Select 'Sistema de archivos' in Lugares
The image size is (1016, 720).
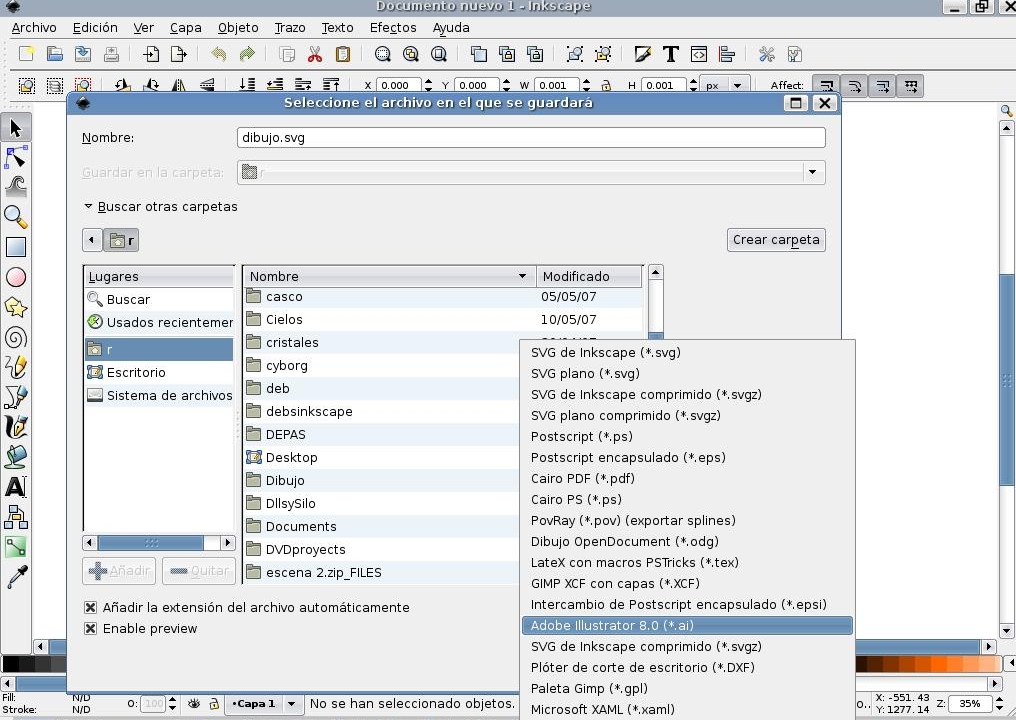coord(159,395)
